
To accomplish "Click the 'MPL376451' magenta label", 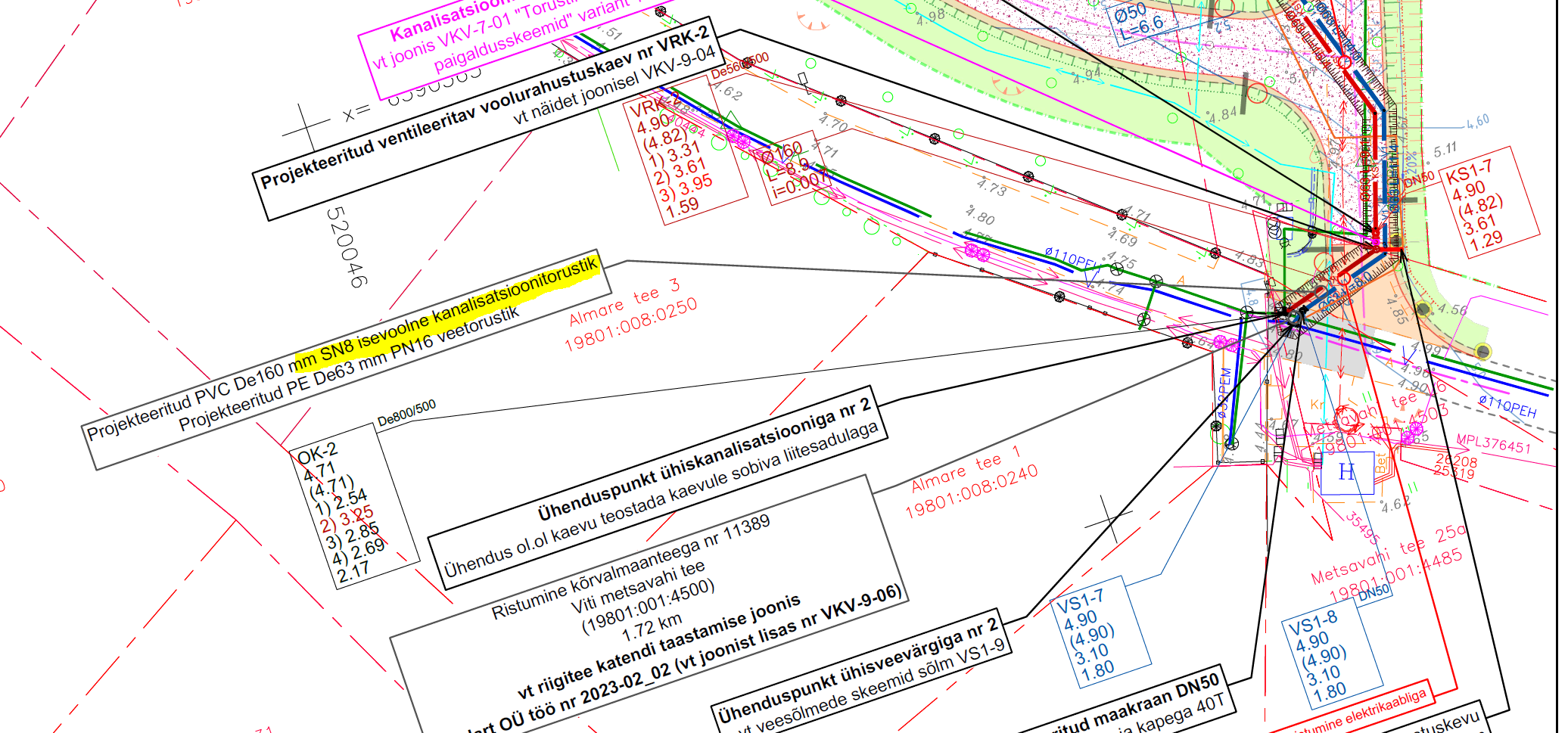I will 1494,444.
